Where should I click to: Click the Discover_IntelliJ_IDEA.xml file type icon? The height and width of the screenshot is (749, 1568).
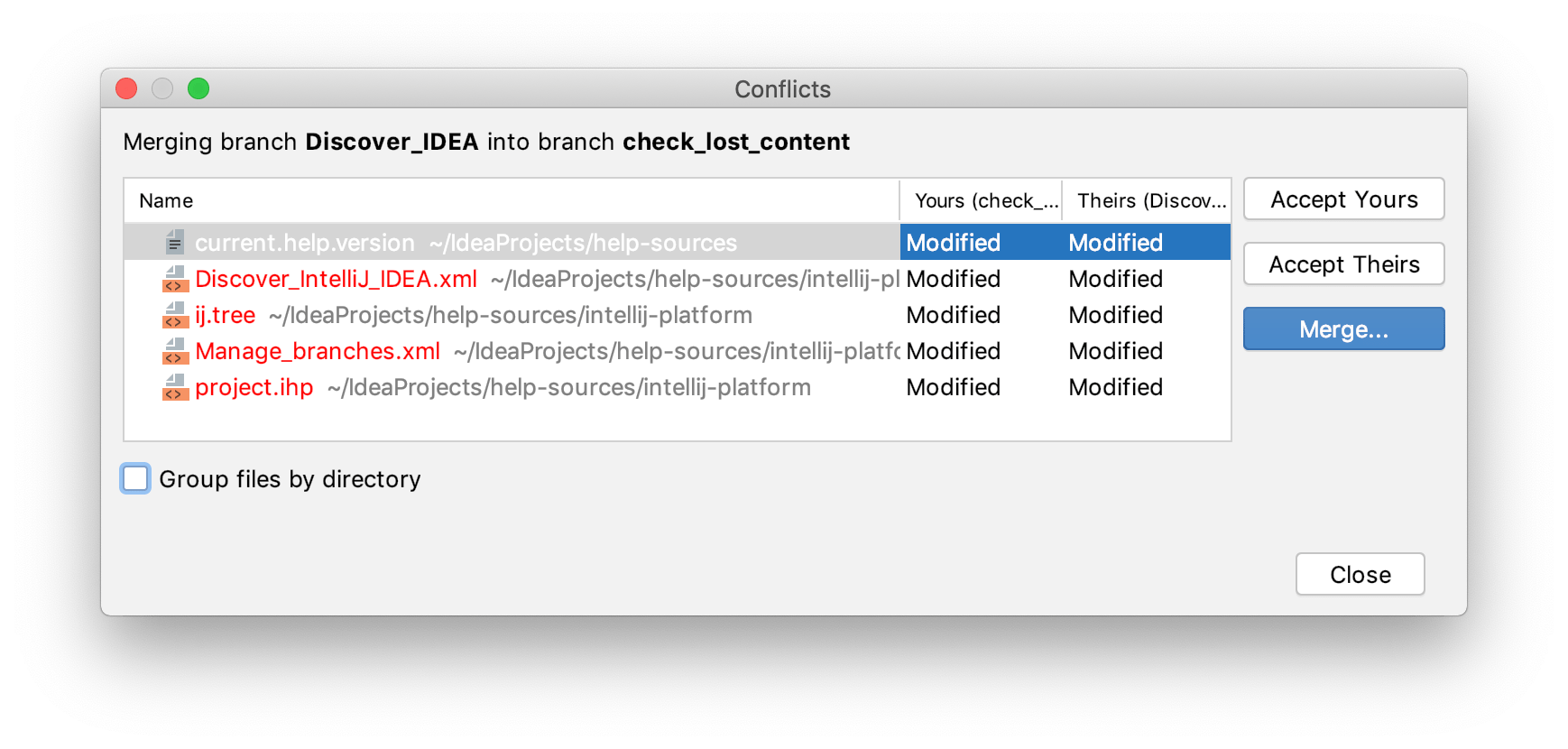click(x=174, y=279)
